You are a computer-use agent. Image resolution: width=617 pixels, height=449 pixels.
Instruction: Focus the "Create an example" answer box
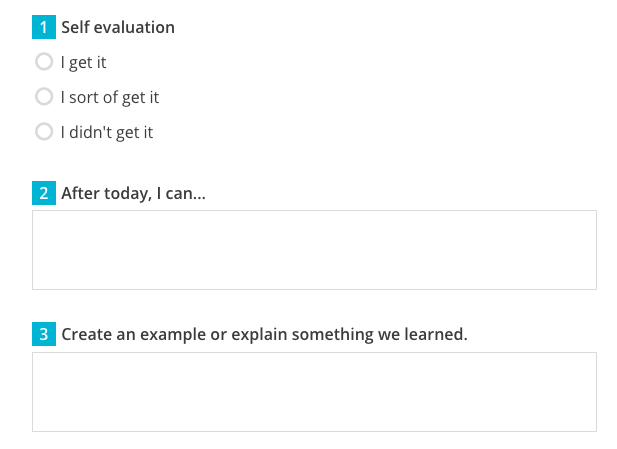[x=314, y=392]
